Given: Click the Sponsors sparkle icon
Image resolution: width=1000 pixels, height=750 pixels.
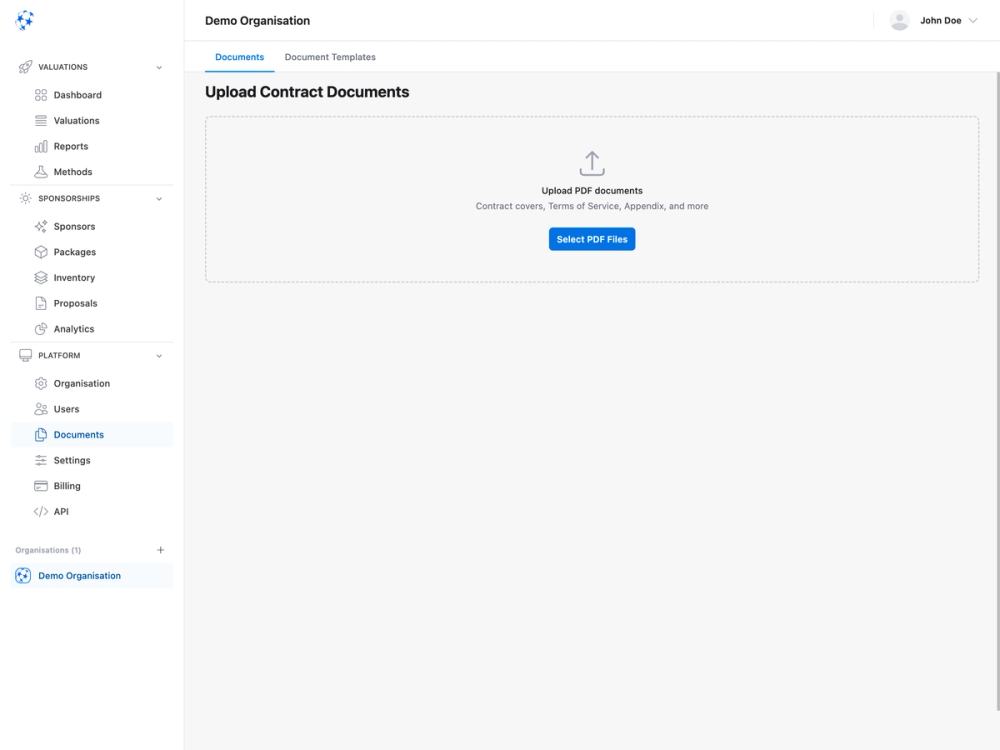Looking at the screenshot, I should (40, 226).
